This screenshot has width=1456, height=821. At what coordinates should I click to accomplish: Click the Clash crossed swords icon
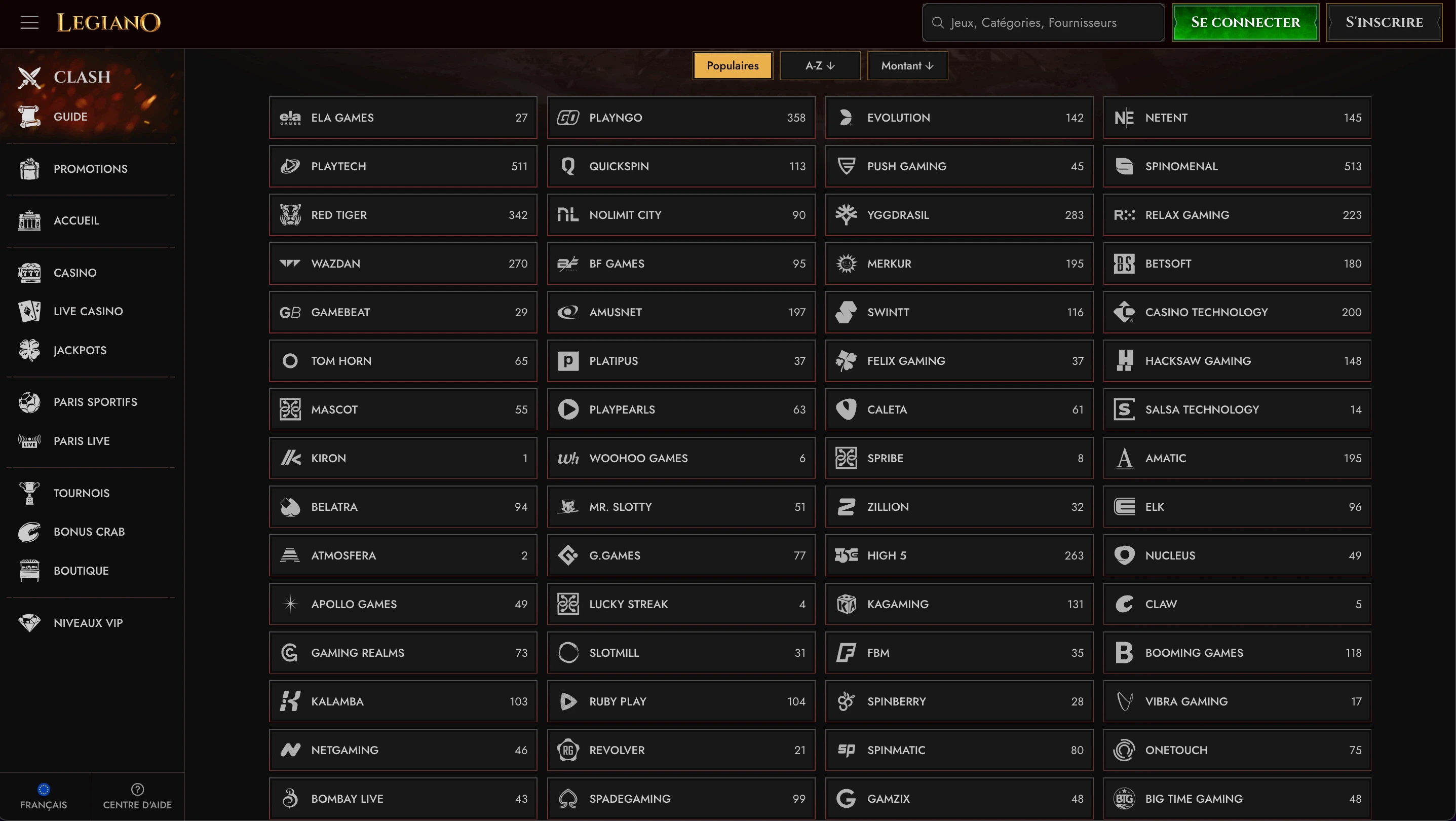29,78
